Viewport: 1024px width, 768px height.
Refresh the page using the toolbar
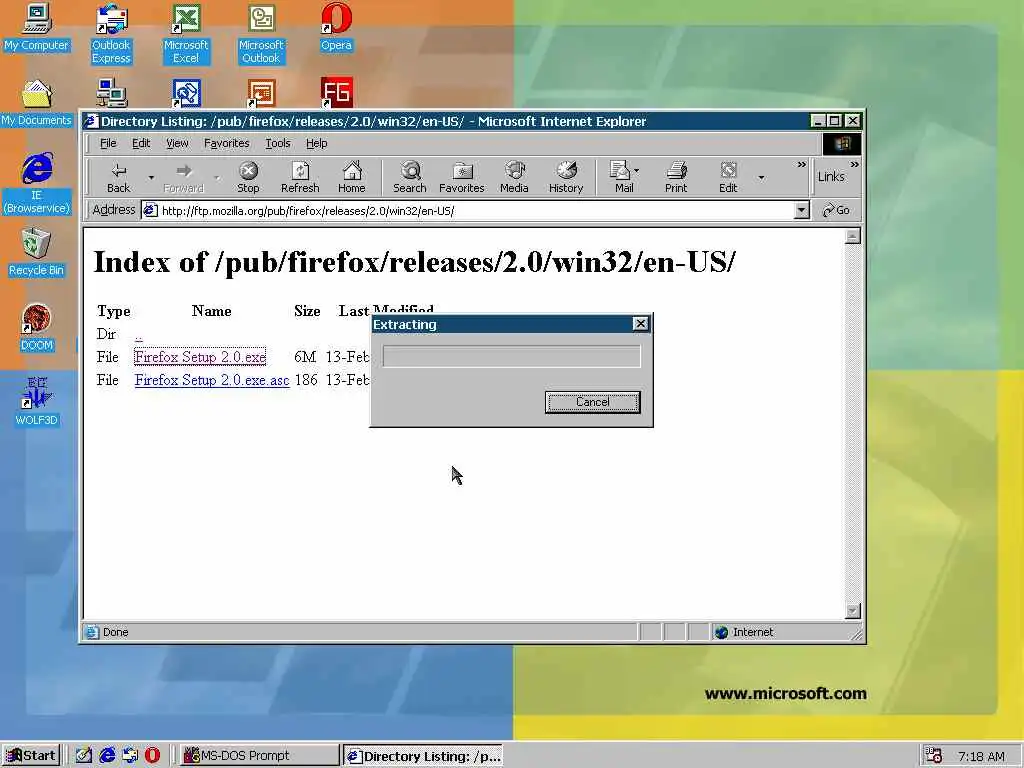coord(300,178)
